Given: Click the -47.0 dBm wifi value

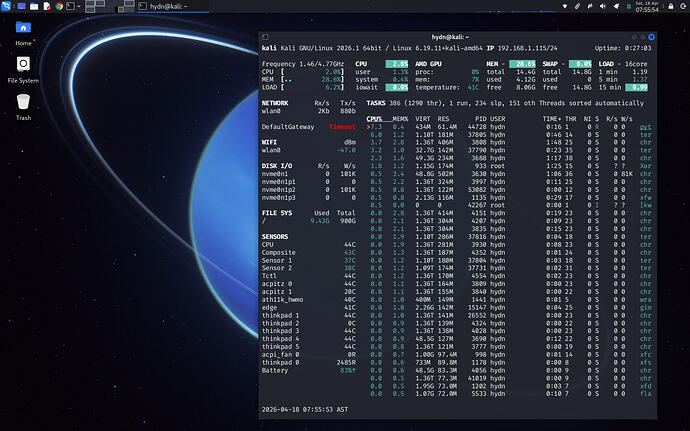Looking at the screenshot, I should pos(346,150).
